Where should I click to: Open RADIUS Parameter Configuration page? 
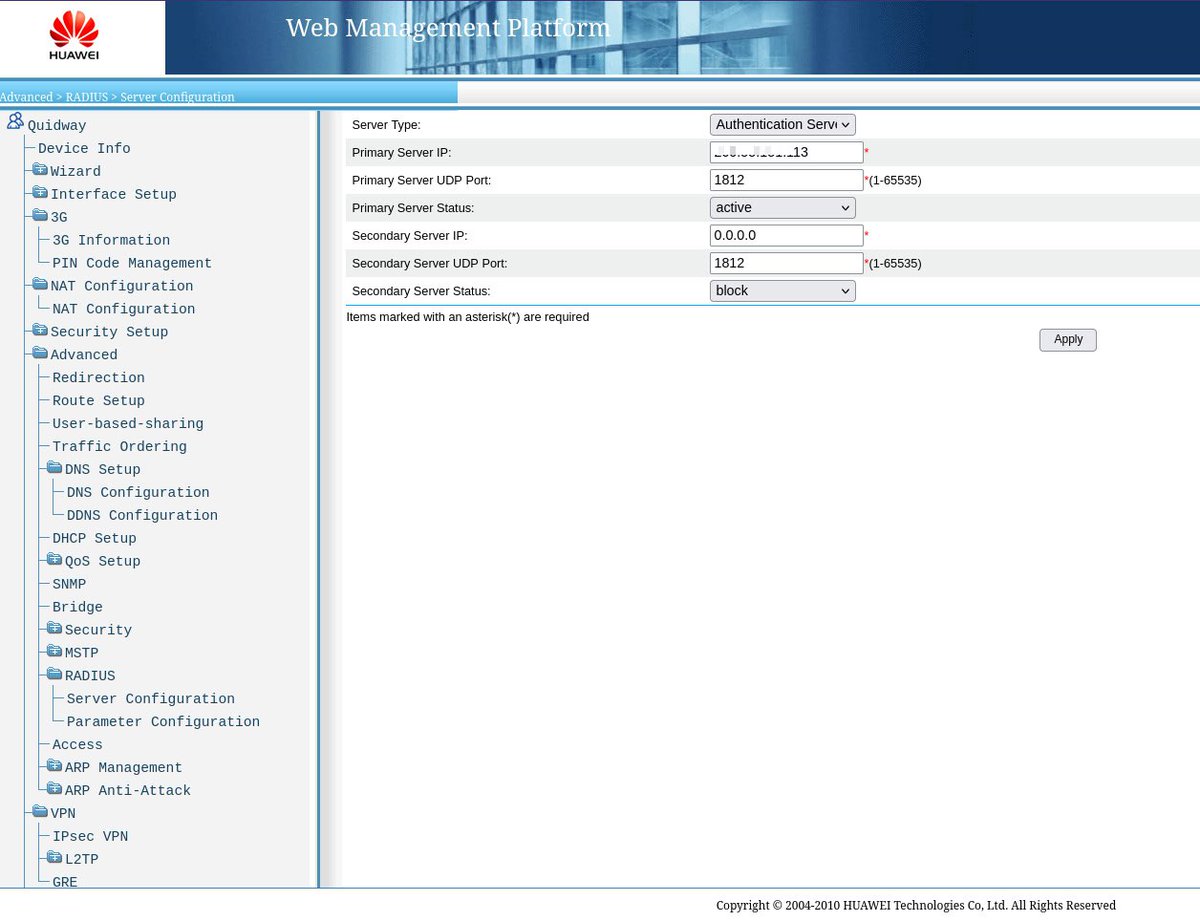click(x=163, y=723)
